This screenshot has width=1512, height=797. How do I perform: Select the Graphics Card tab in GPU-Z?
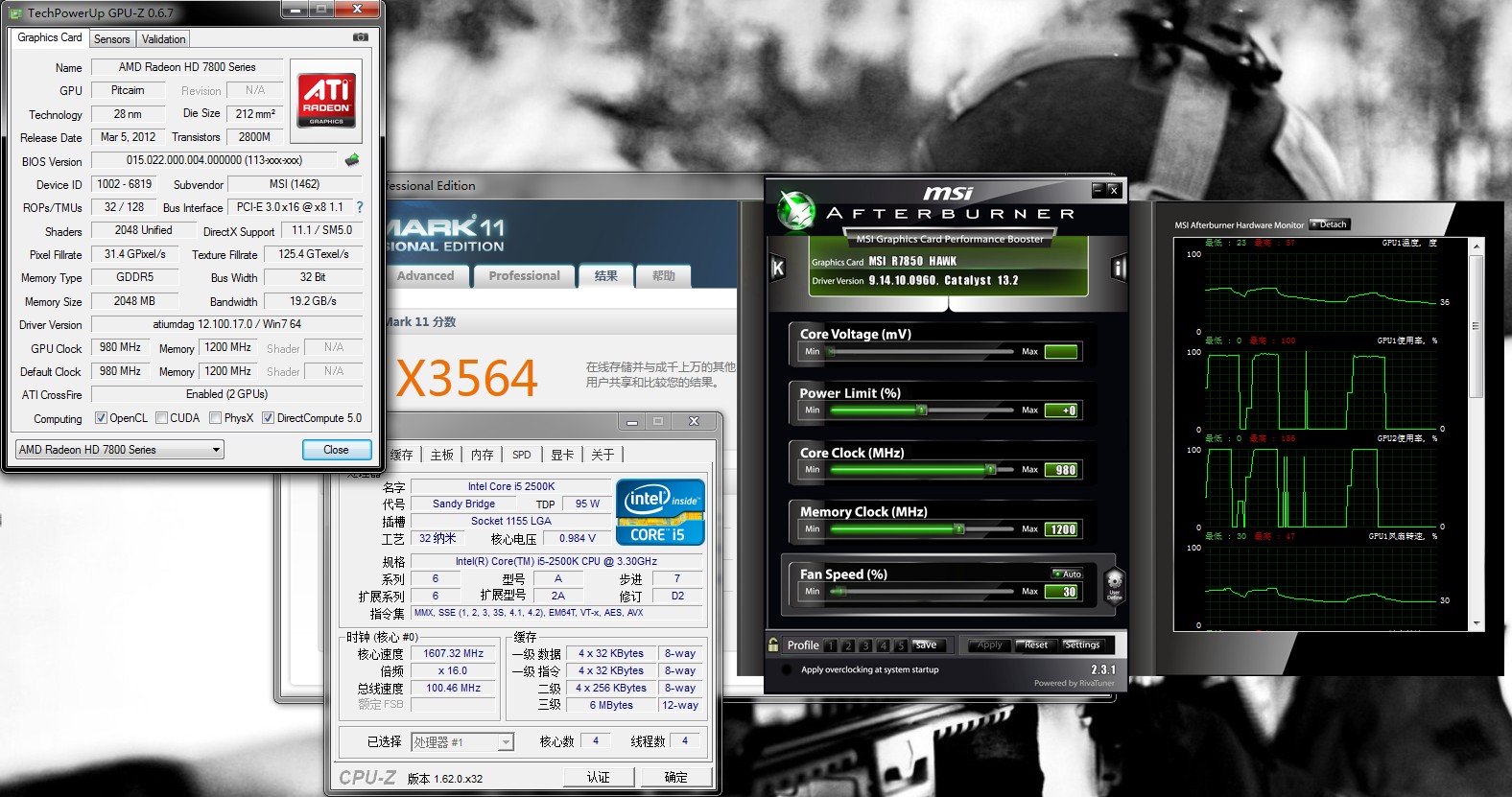point(50,37)
